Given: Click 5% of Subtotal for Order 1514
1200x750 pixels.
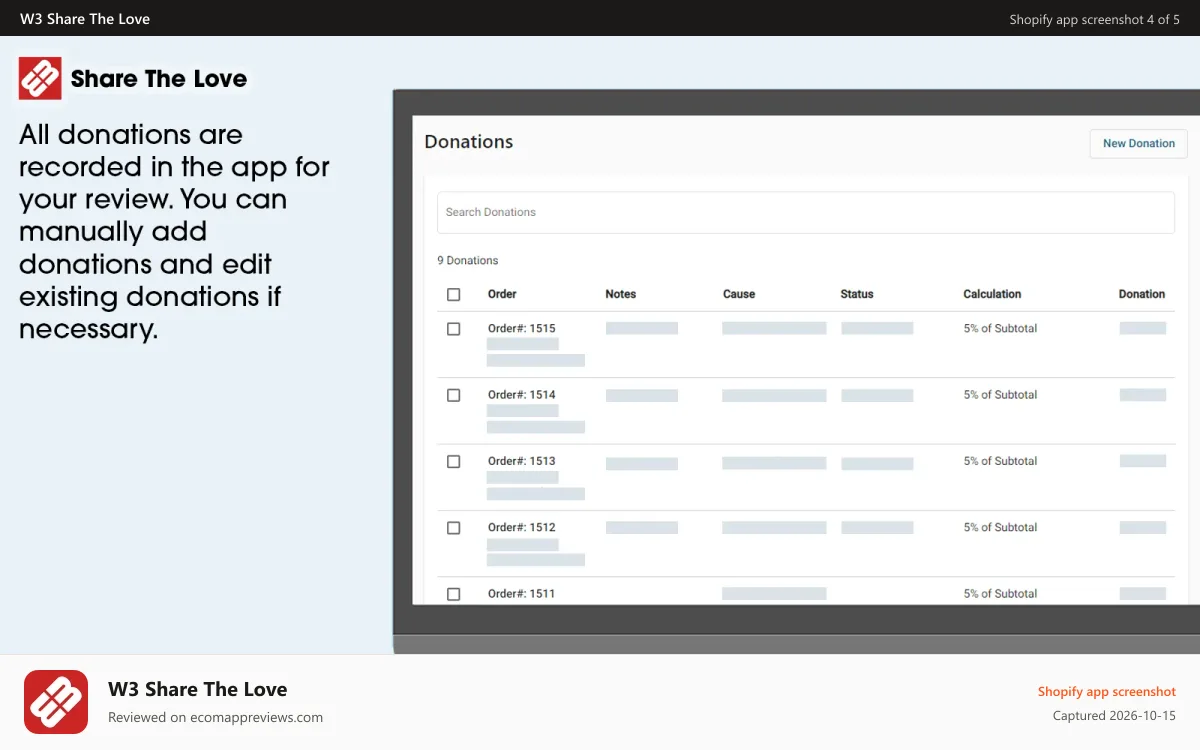Looking at the screenshot, I should [x=1000, y=395].
